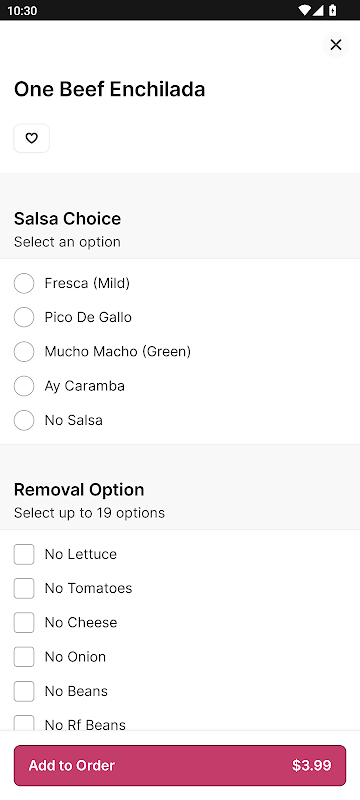Click the Salsa Choice section heading
Viewport: 360px width, 800px height.
tap(67, 218)
